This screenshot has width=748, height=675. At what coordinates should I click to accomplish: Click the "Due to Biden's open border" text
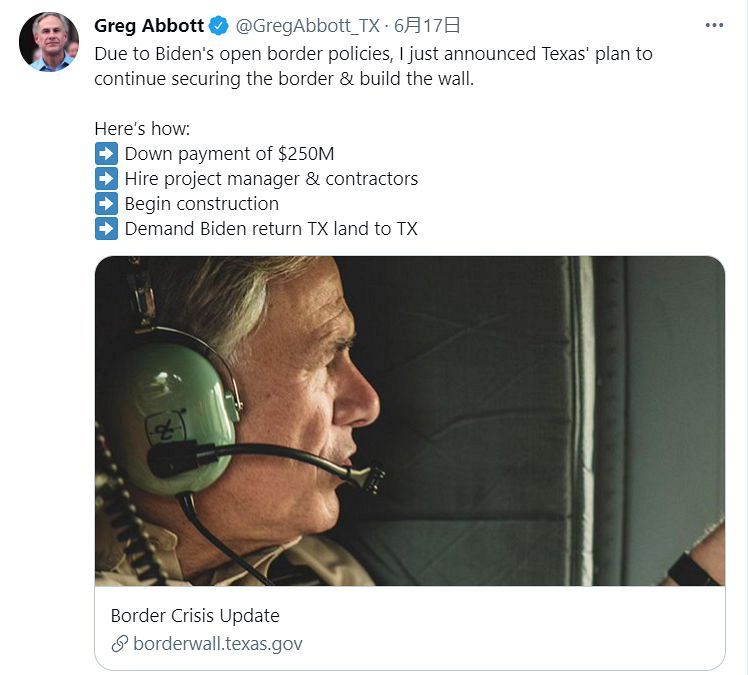244,54
